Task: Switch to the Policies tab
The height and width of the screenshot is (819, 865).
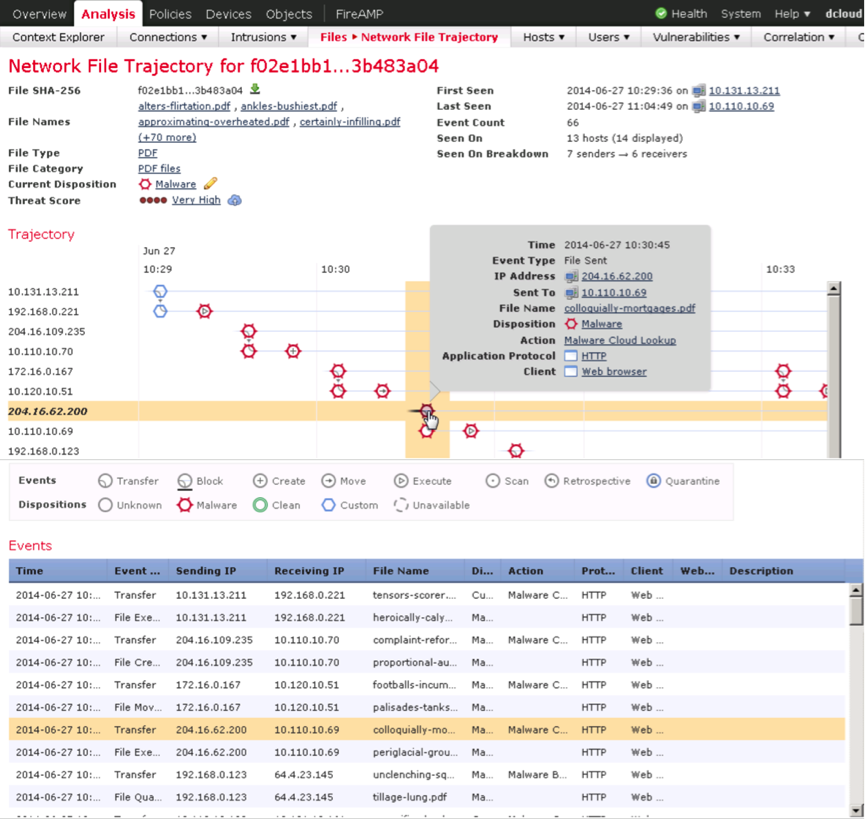Action: (x=170, y=14)
